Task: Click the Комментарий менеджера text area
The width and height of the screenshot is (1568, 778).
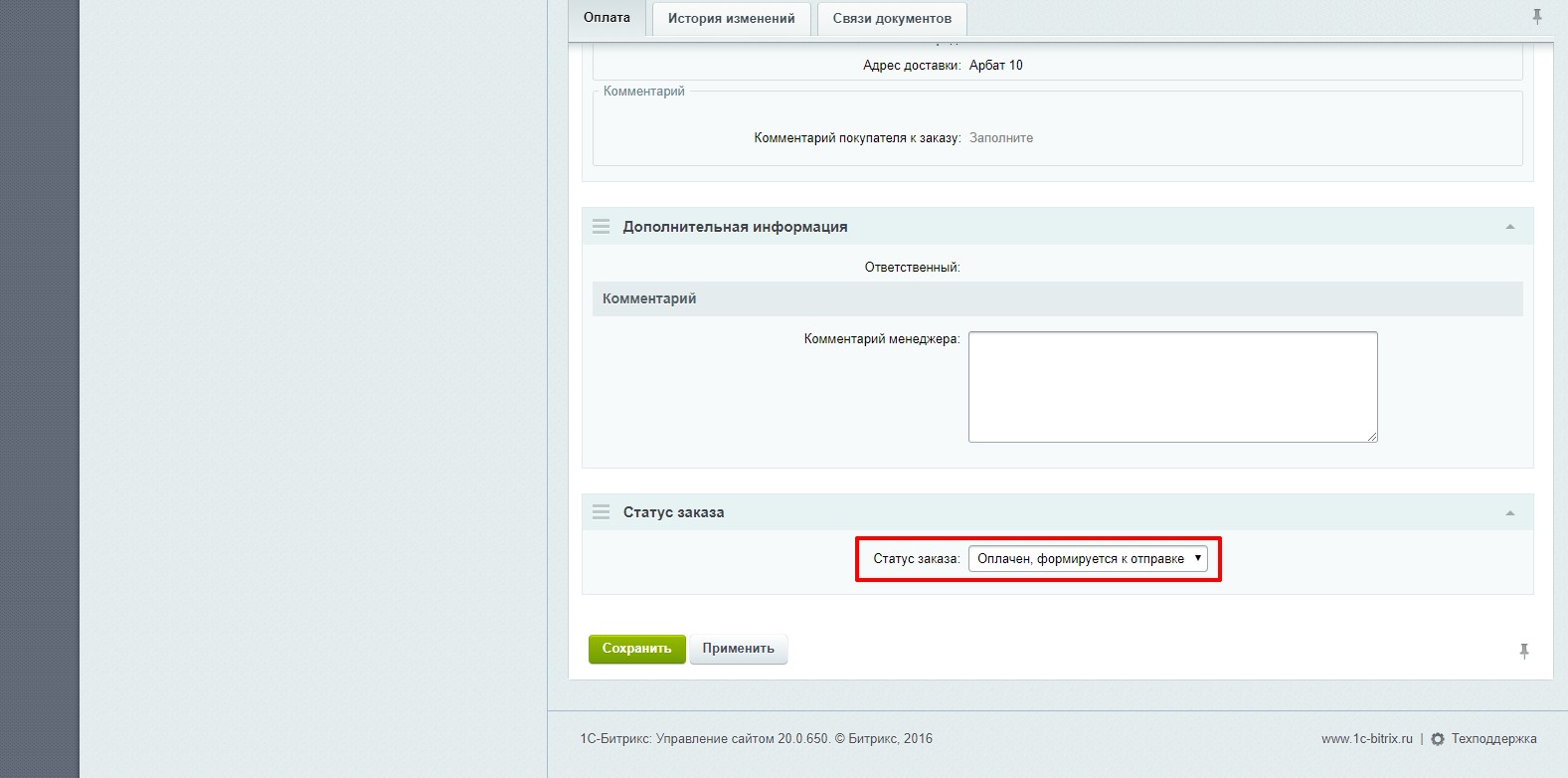Action: coord(1173,387)
